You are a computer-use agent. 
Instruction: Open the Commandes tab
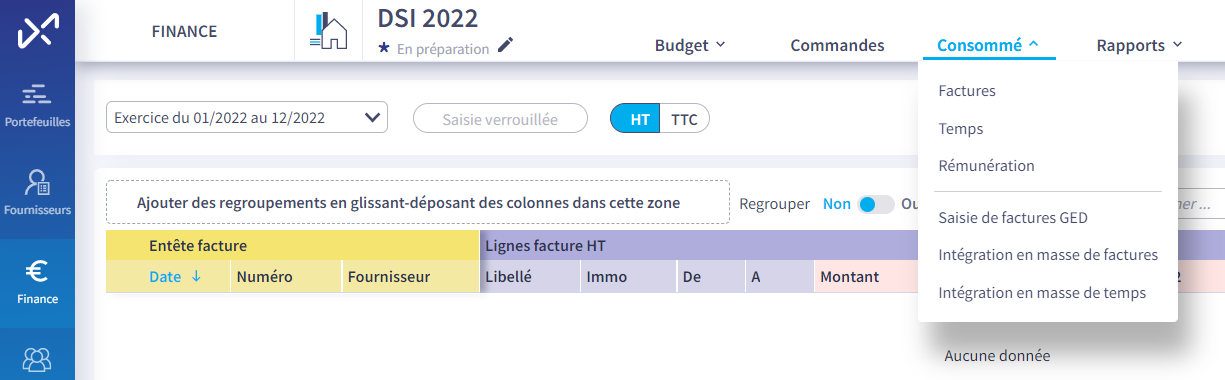coord(837,45)
